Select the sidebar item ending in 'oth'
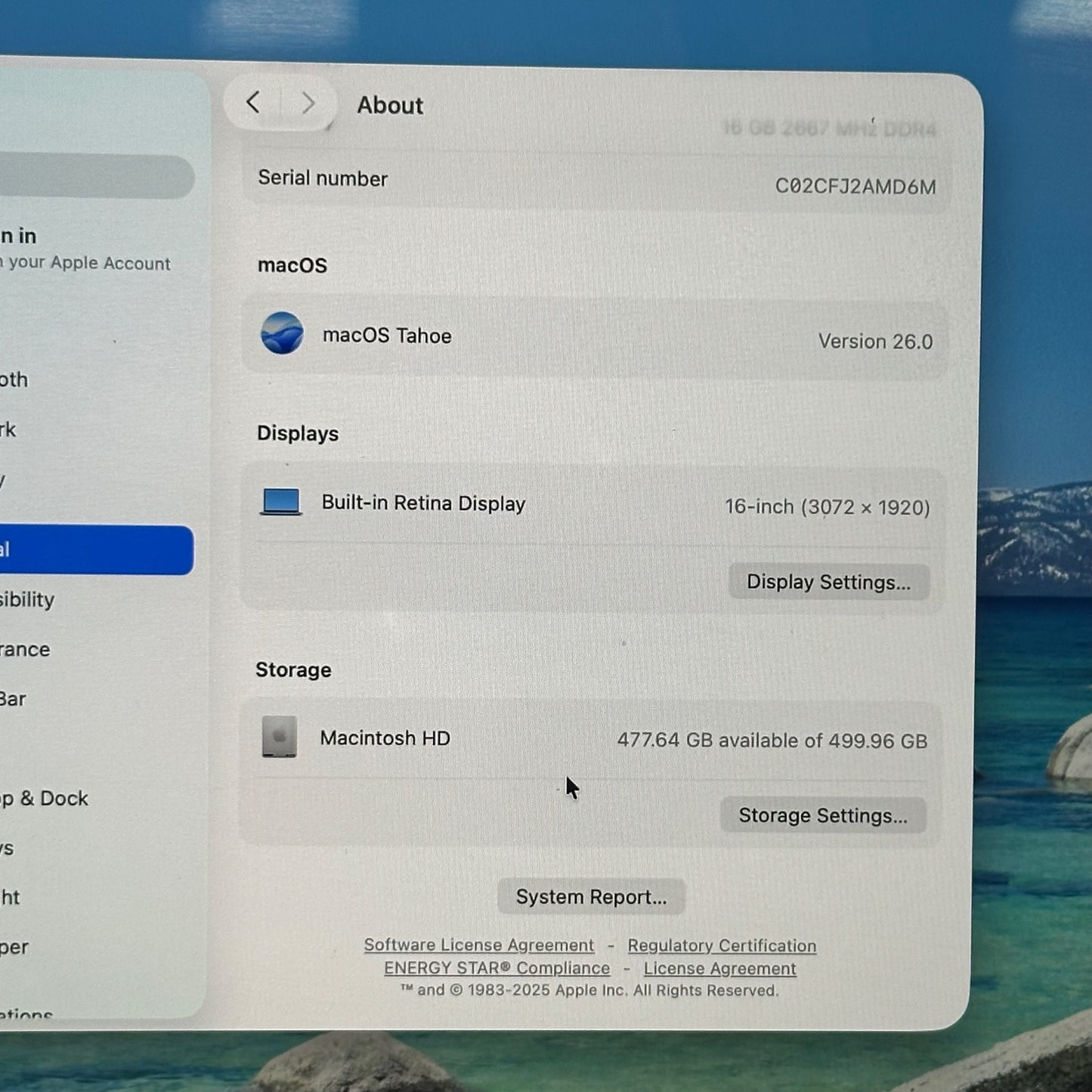1092x1092 pixels. pyautogui.click(x=14, y=379)
